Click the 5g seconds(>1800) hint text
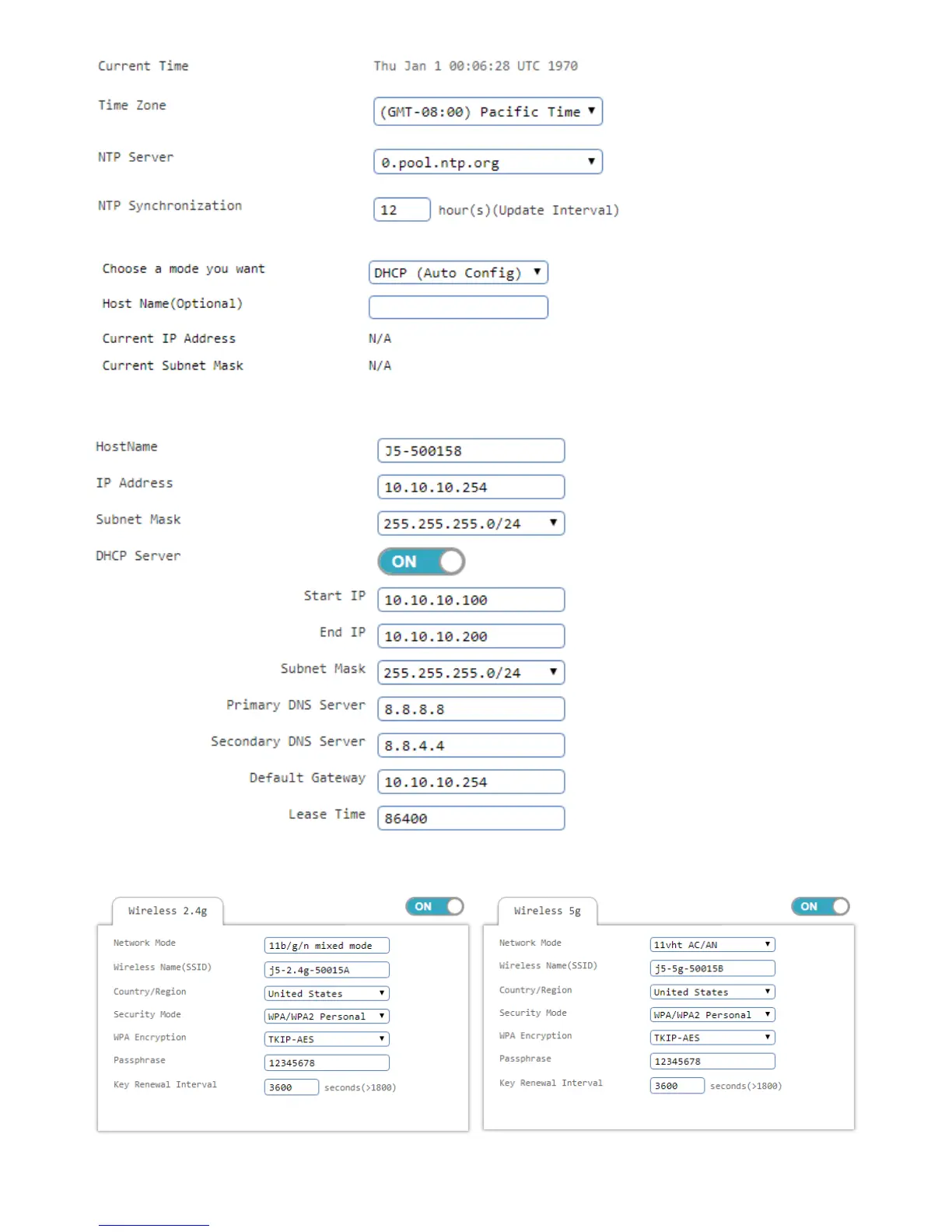 [746, 1086]
